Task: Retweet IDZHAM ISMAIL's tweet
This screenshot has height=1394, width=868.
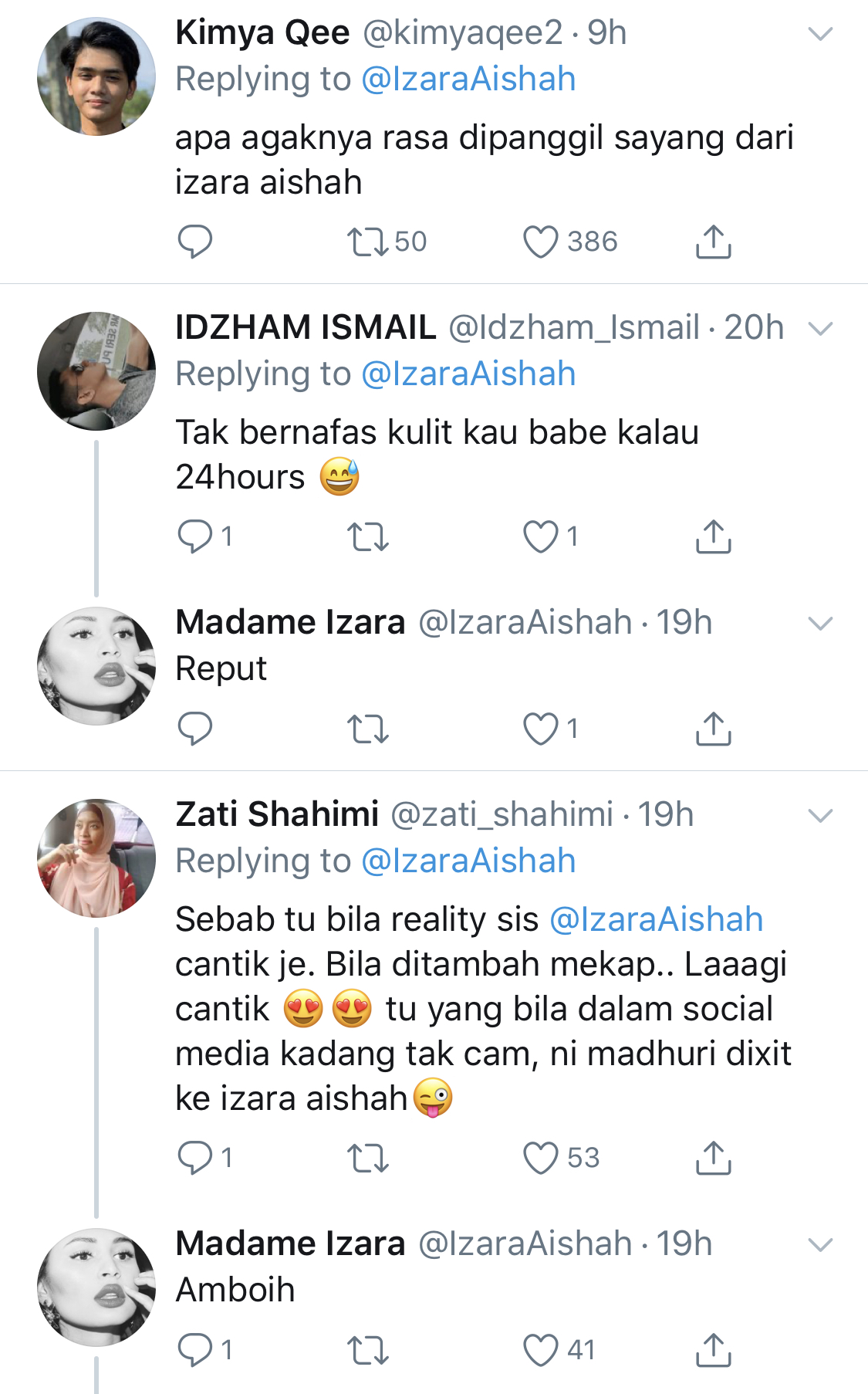Action: coord(368,536)
